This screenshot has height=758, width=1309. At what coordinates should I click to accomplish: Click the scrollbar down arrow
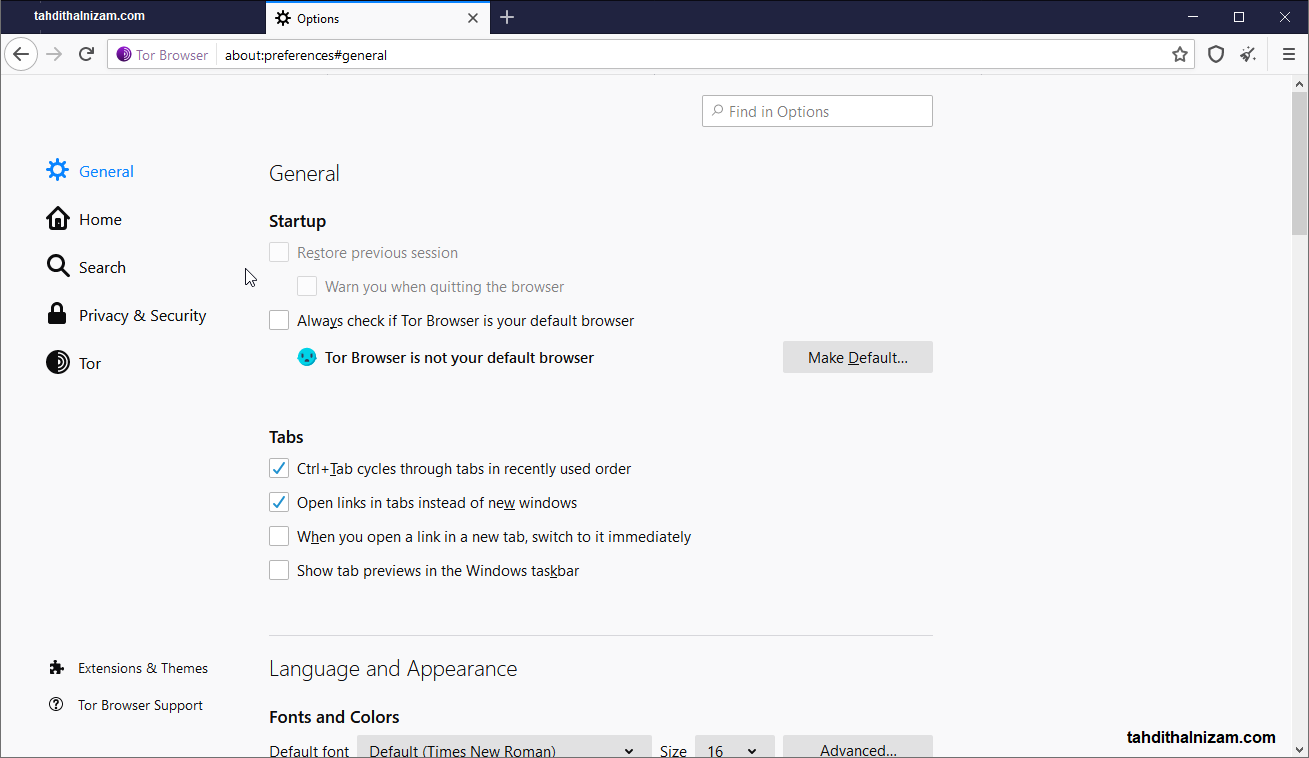[x=1300, y=748]
